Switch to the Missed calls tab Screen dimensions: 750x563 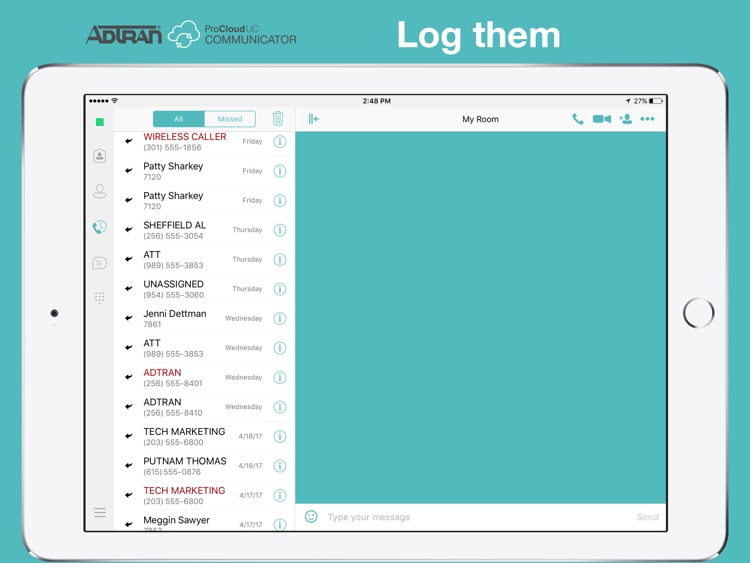[230, 119]
